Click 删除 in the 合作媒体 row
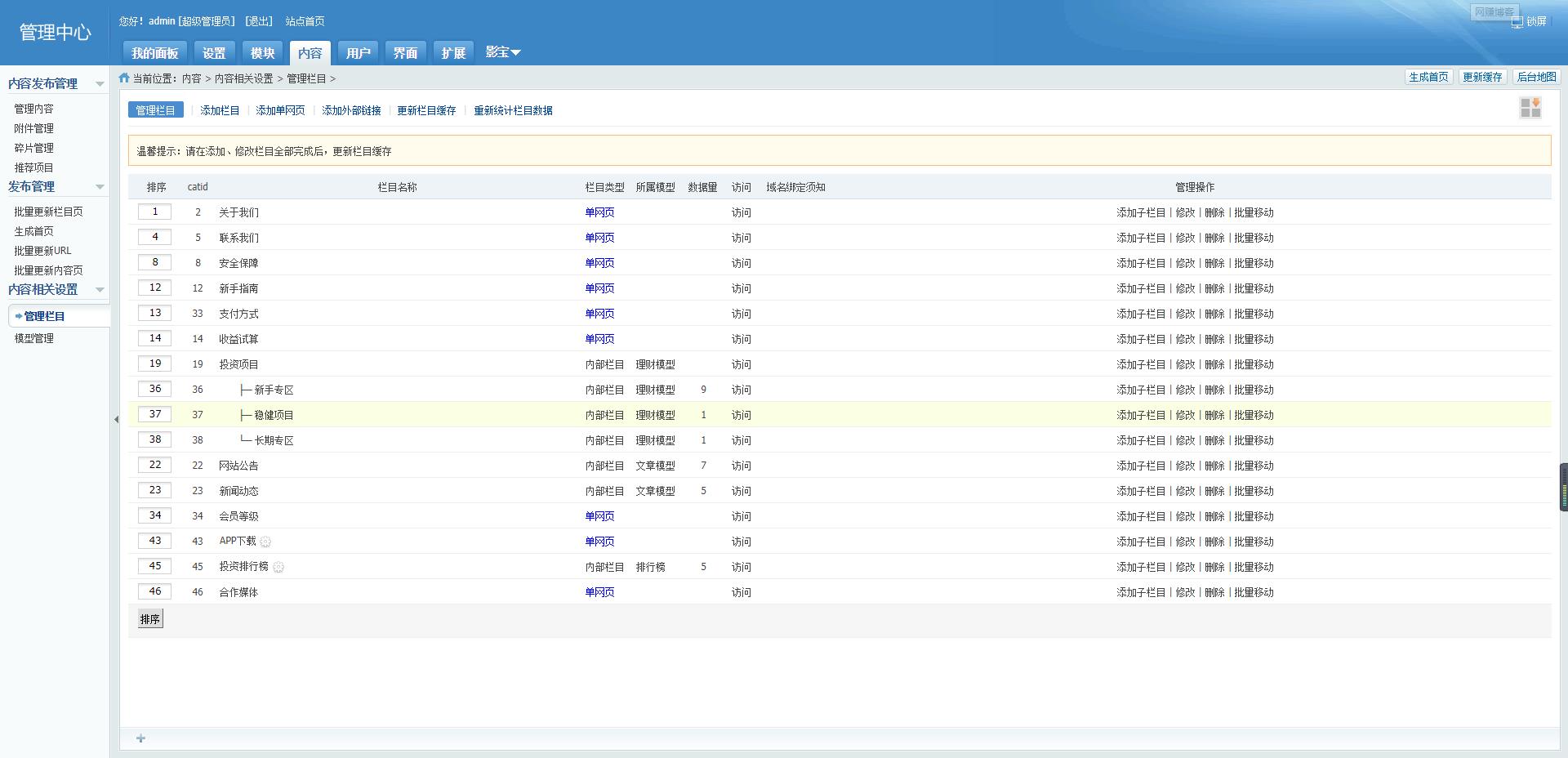 coord(1214,592)
